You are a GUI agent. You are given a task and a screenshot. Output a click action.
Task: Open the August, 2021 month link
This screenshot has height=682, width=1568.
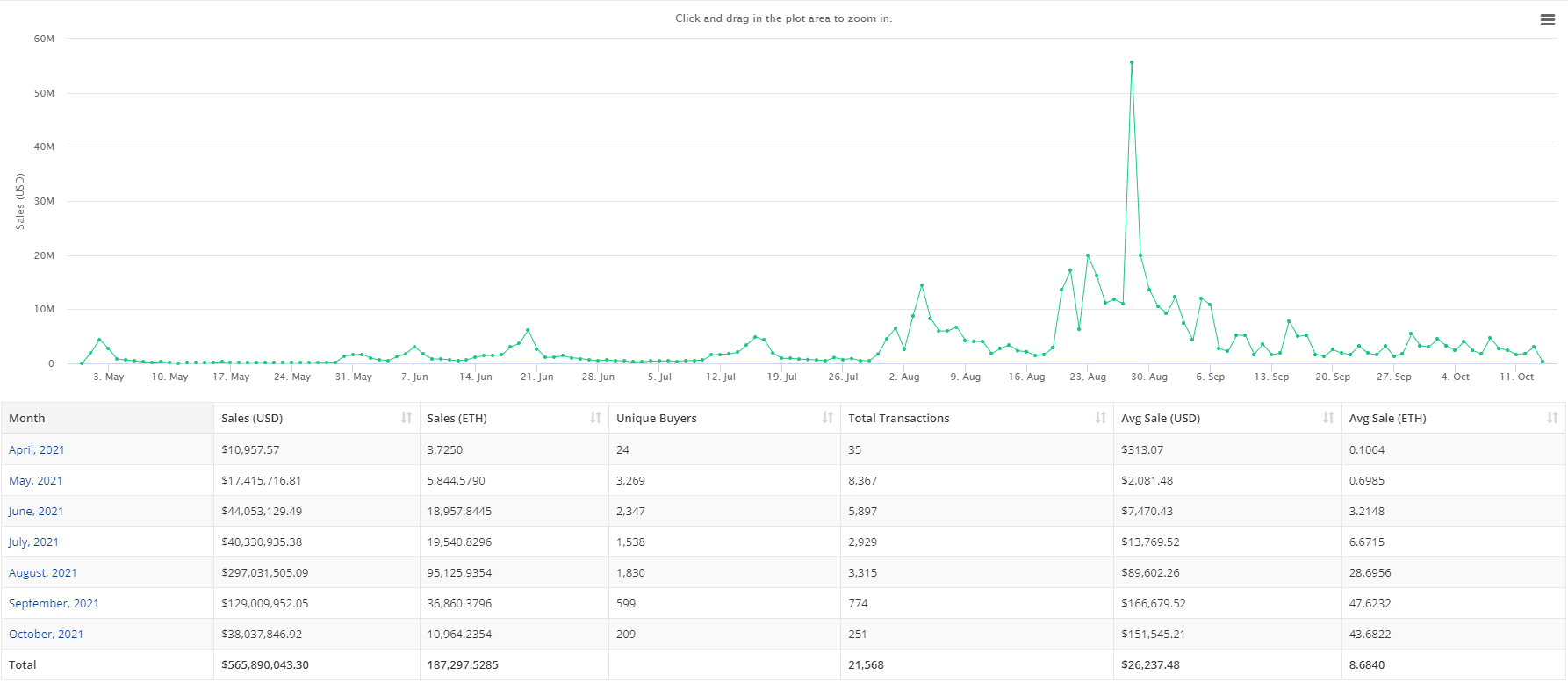(x=43, y=572)
